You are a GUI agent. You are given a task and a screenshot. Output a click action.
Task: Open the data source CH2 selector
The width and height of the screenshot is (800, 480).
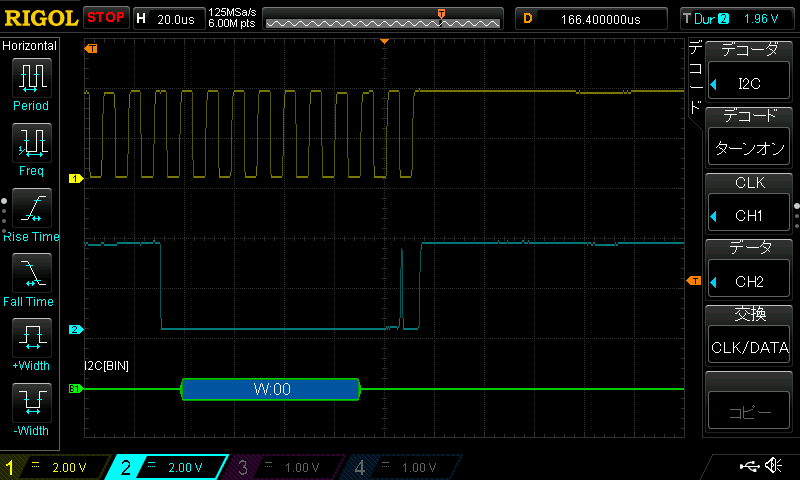(749, 281)
